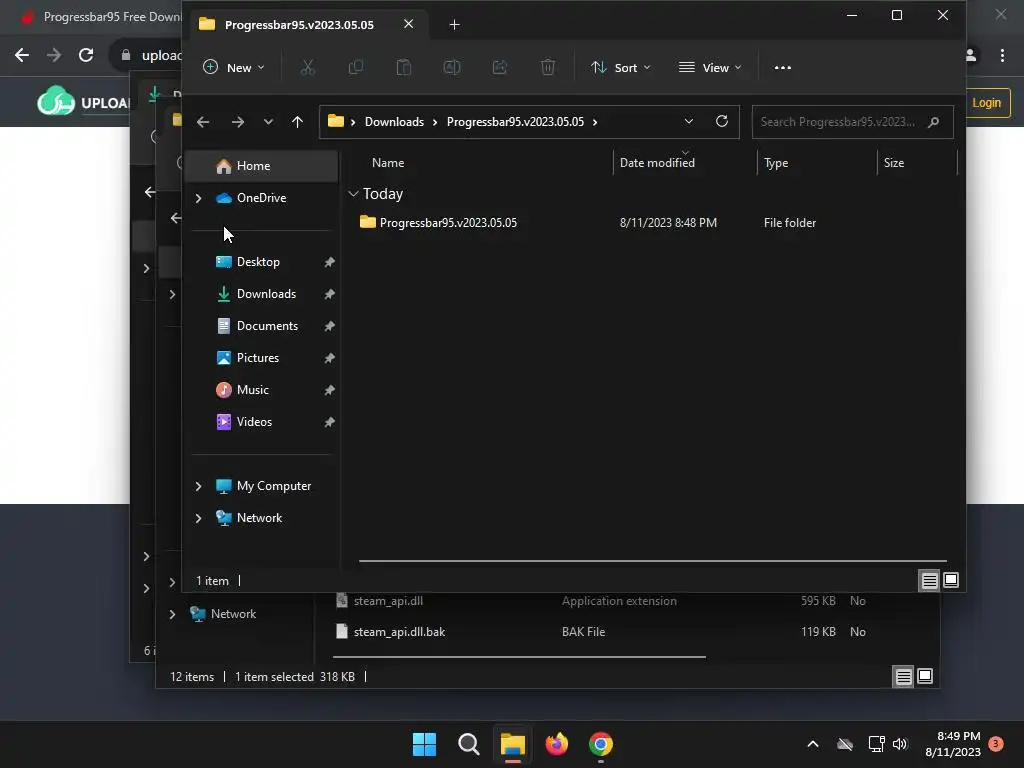Navigate up one folder level arrow
This screenshot has width=1024, height=768.
tap(297, 122)
